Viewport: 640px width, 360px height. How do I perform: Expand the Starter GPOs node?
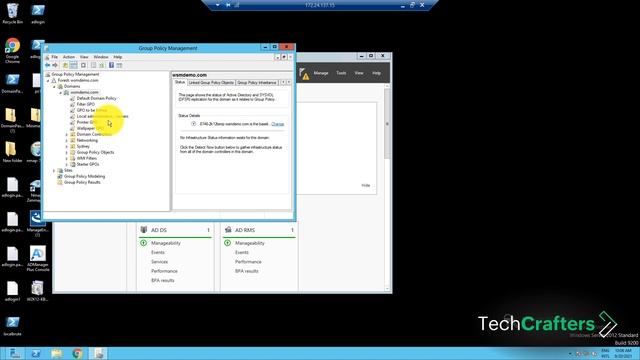[67, 164]
